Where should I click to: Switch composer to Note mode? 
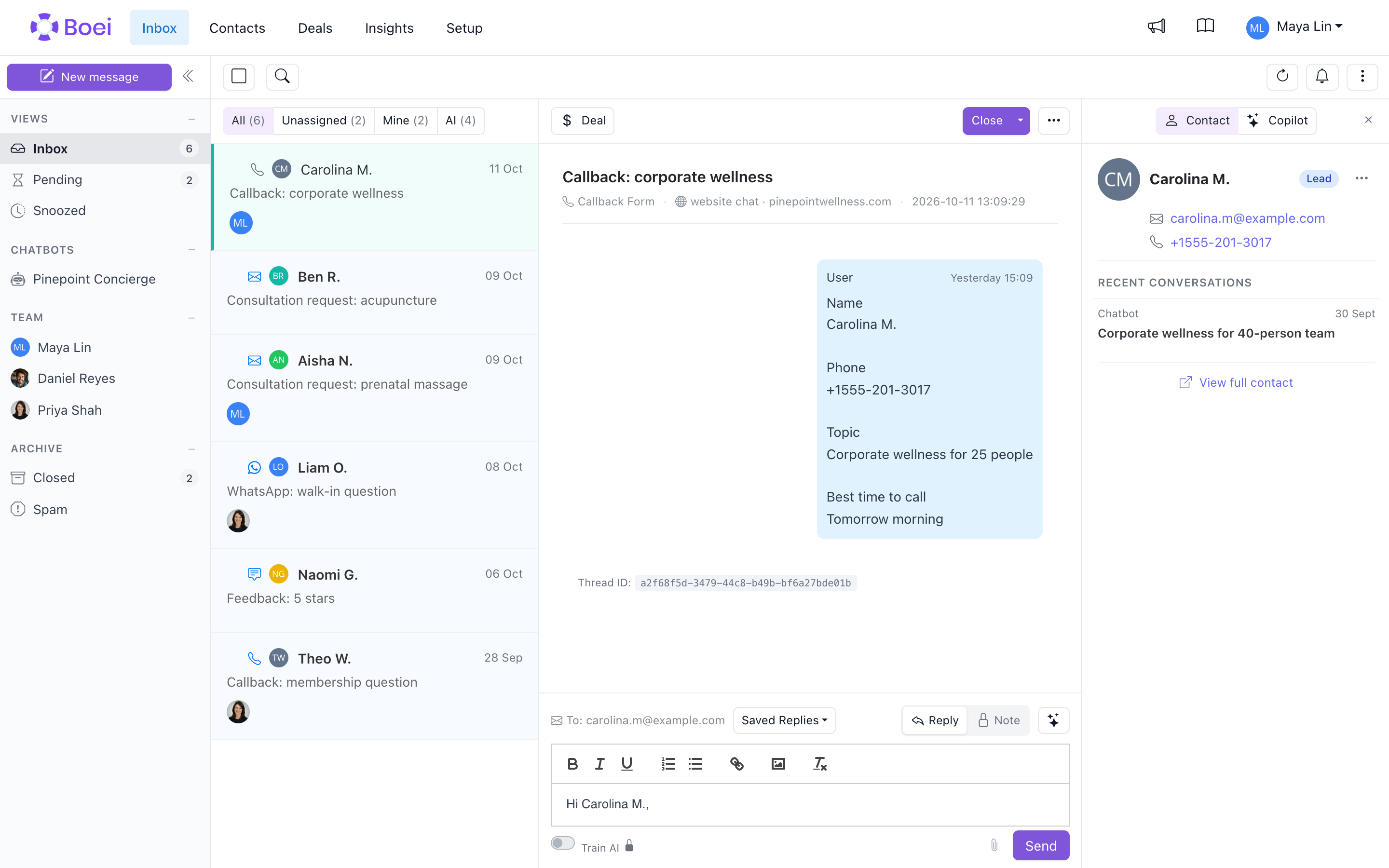(999, 720)
